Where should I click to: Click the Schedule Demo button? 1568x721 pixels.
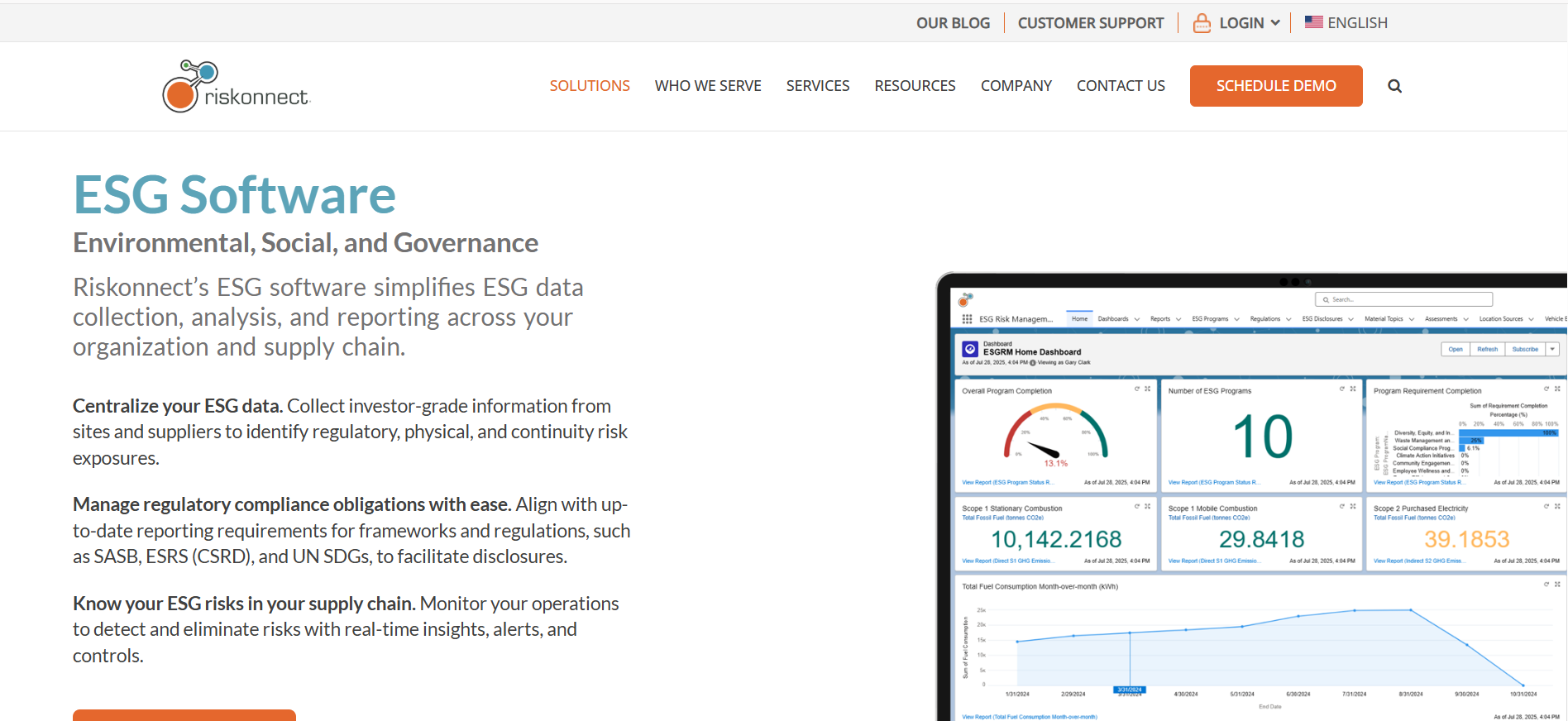click(x=1276, y=86)
